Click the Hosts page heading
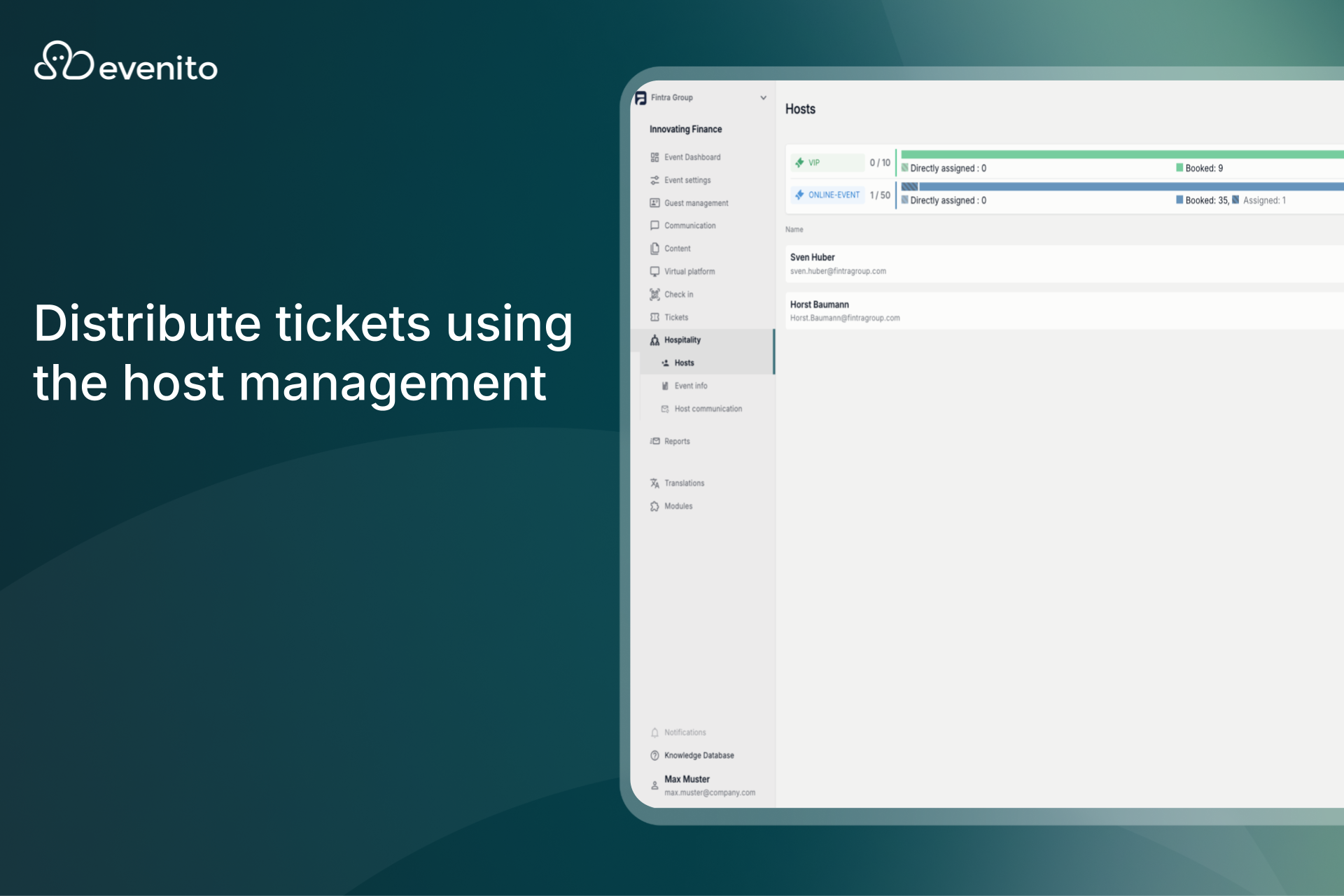The width and height of the screenshot is (1344, 896). [x=800, y=109]
